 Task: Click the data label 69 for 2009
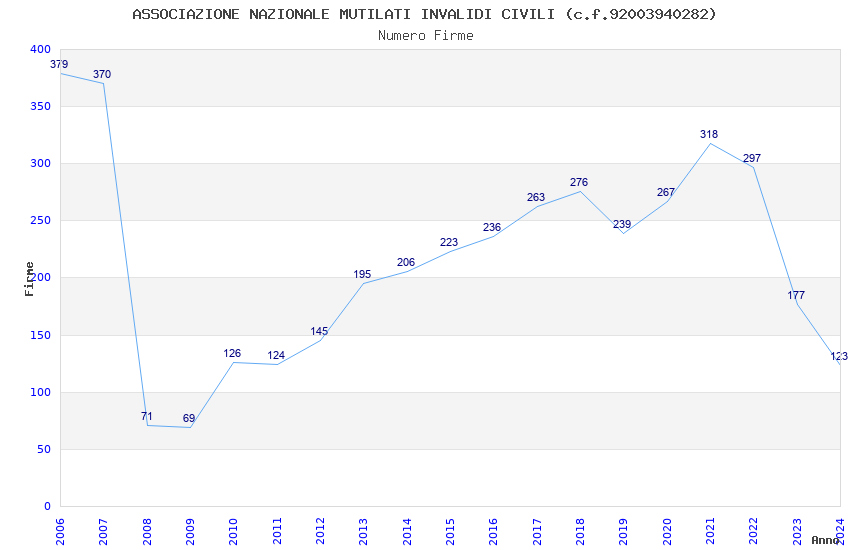pos(189,418)
